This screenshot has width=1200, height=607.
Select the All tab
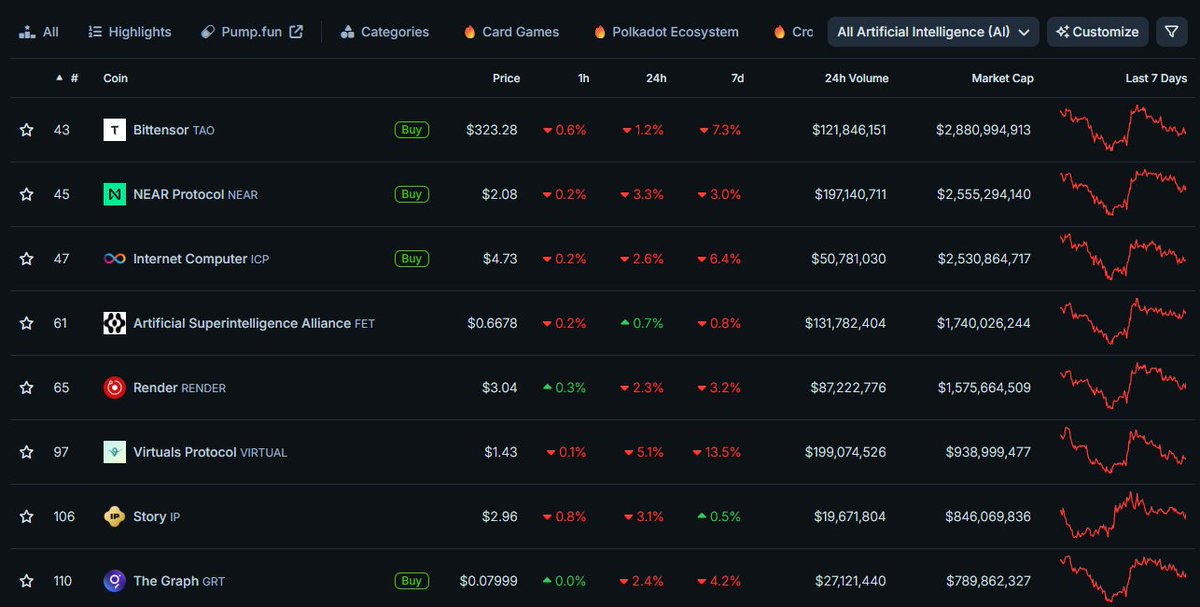pos(39,32)
